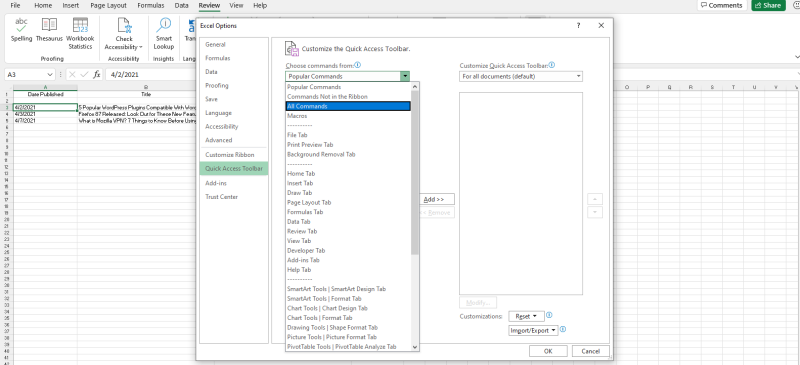Click the Cancel button
Image resolution: width=800 pixels, height=365 pixels.
(590, 351)
